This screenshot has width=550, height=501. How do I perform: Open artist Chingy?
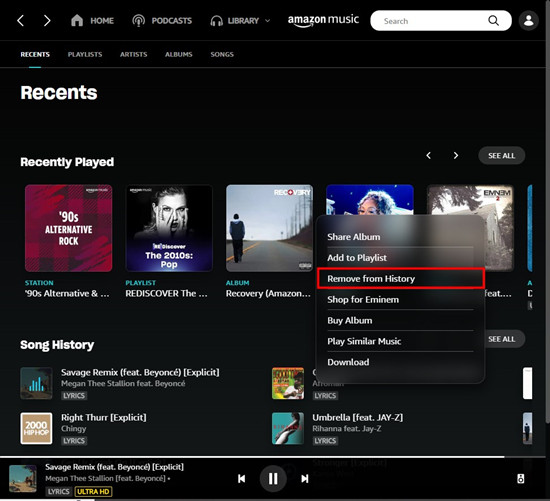click(x=74, y=429)
